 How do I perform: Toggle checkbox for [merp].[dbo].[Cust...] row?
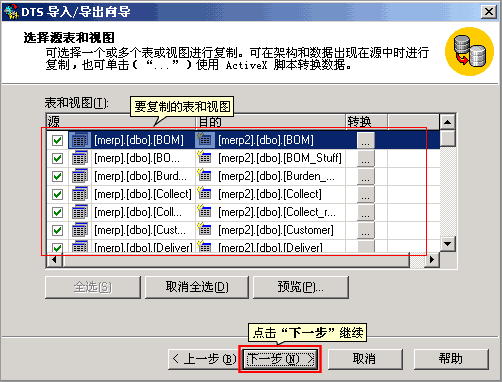coord(57,230)
